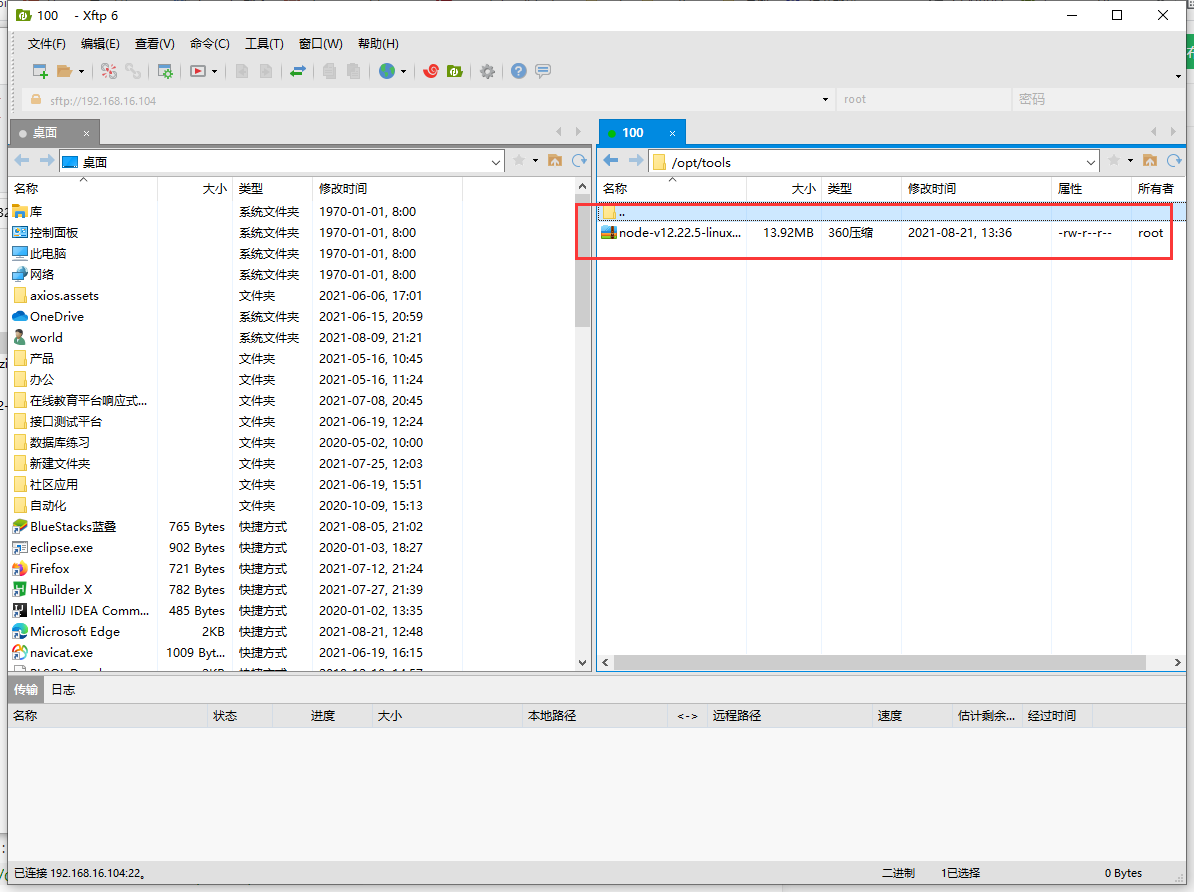The image size is (1194, 892).
Task: Go back in remote /opt/tools pane
Action: (x=611, y=161)
